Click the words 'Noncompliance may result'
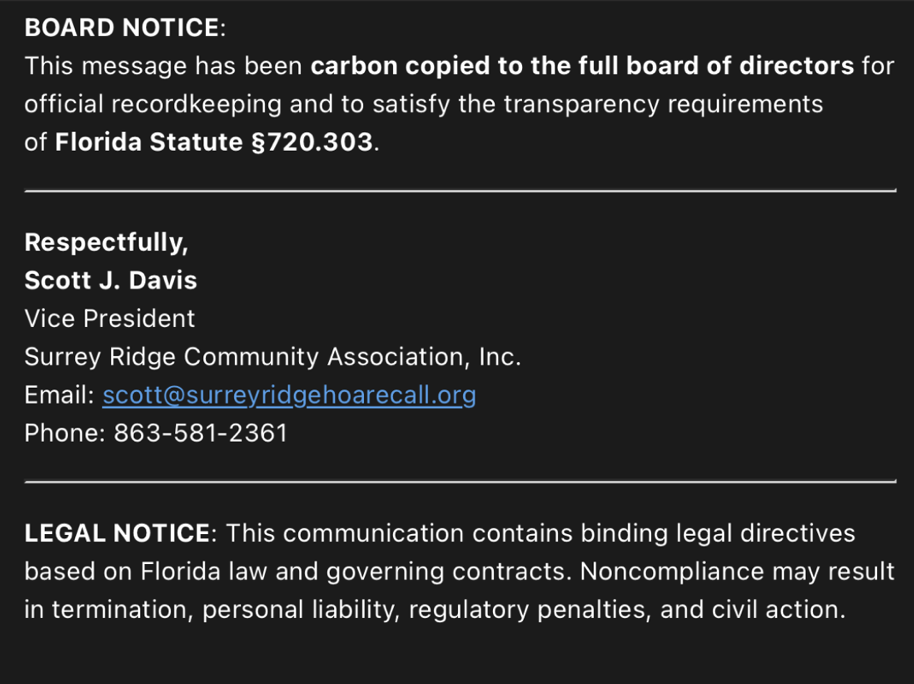The width and height of the screenshot is (914, 684). (737, 571)
